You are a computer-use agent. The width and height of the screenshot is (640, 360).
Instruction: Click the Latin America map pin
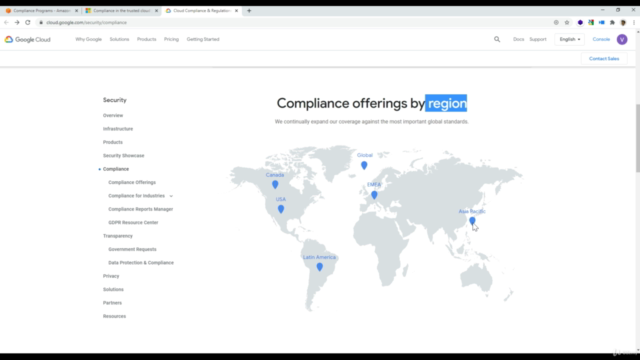pos(320,267)
